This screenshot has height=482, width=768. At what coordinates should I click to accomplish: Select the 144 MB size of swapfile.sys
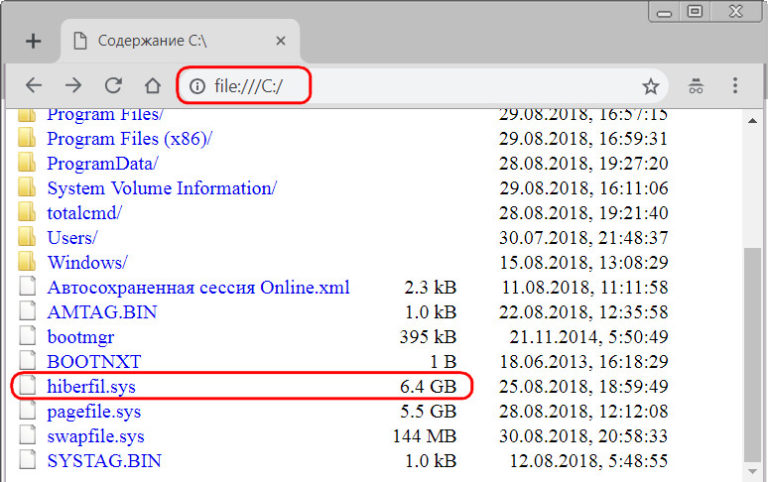pyautogui.click(x=424, y=436)
